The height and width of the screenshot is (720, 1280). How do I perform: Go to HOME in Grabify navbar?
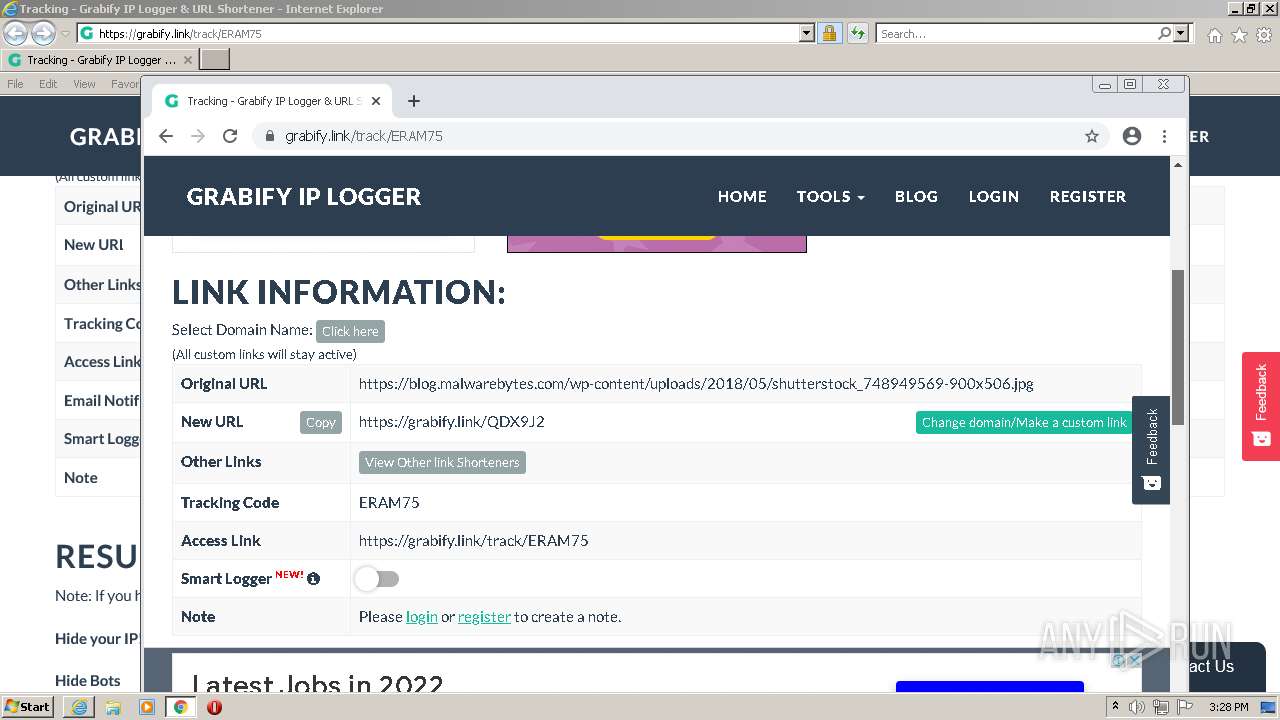pyautogui.click(x=742, y=196)
